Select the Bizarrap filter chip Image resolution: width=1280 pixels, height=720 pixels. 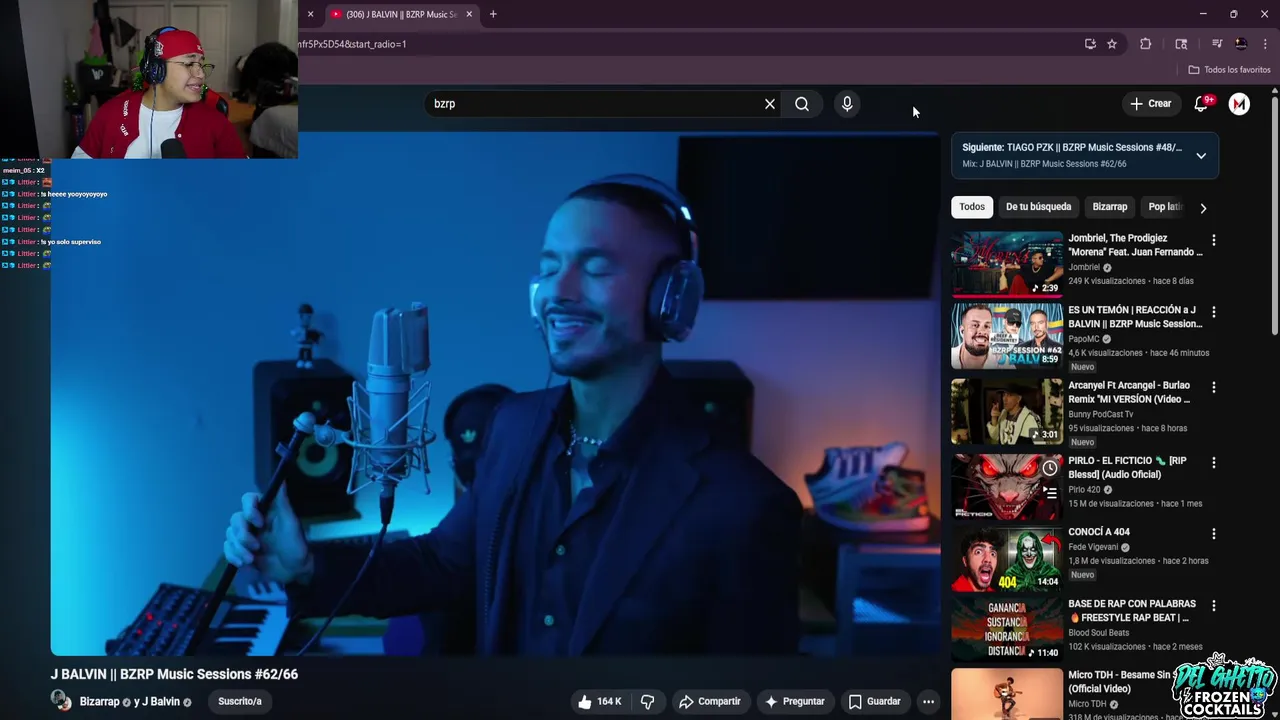(1110, 207)
